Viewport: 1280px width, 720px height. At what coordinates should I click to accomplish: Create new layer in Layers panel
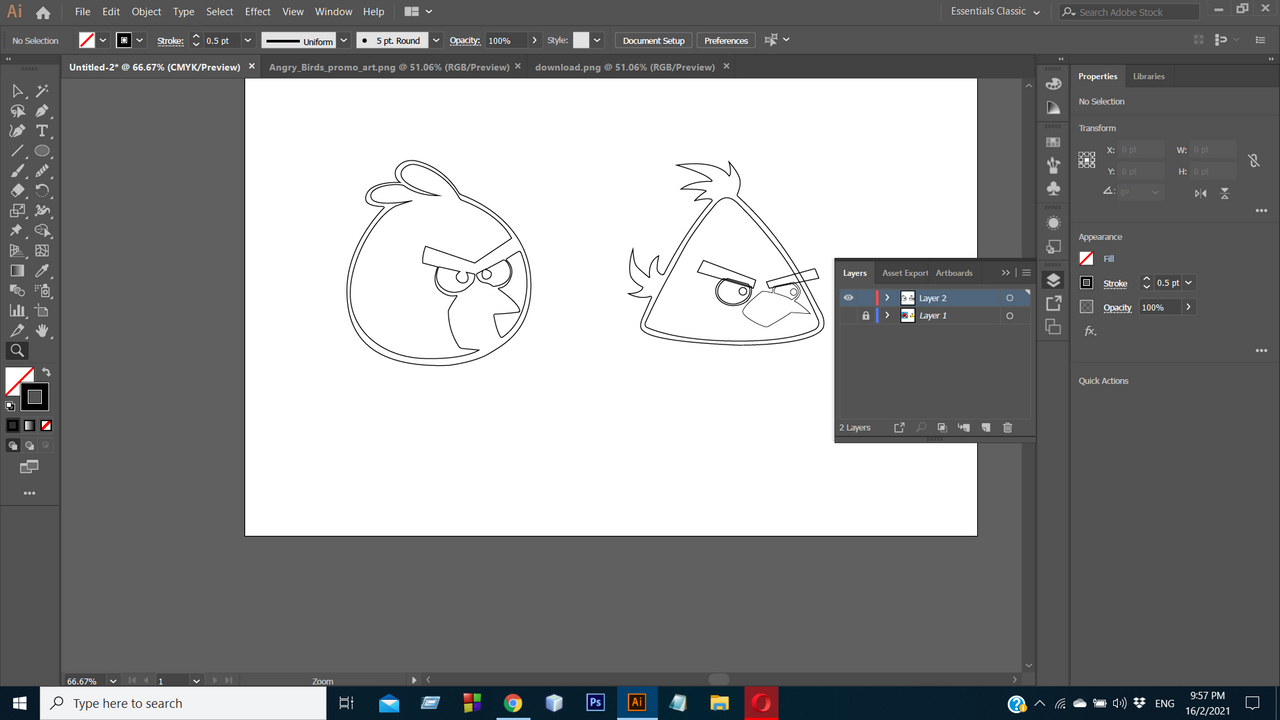point(985,428)
